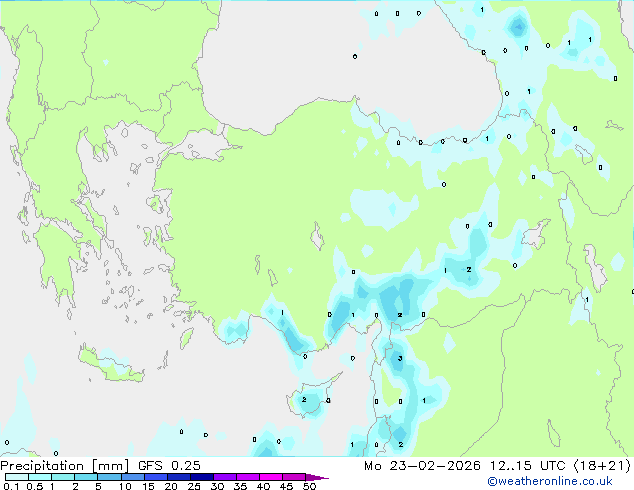The width and height of the screenshot is (634, 490).
Task: Click legend scale label '0.5'
Action: tap(35, 486)
